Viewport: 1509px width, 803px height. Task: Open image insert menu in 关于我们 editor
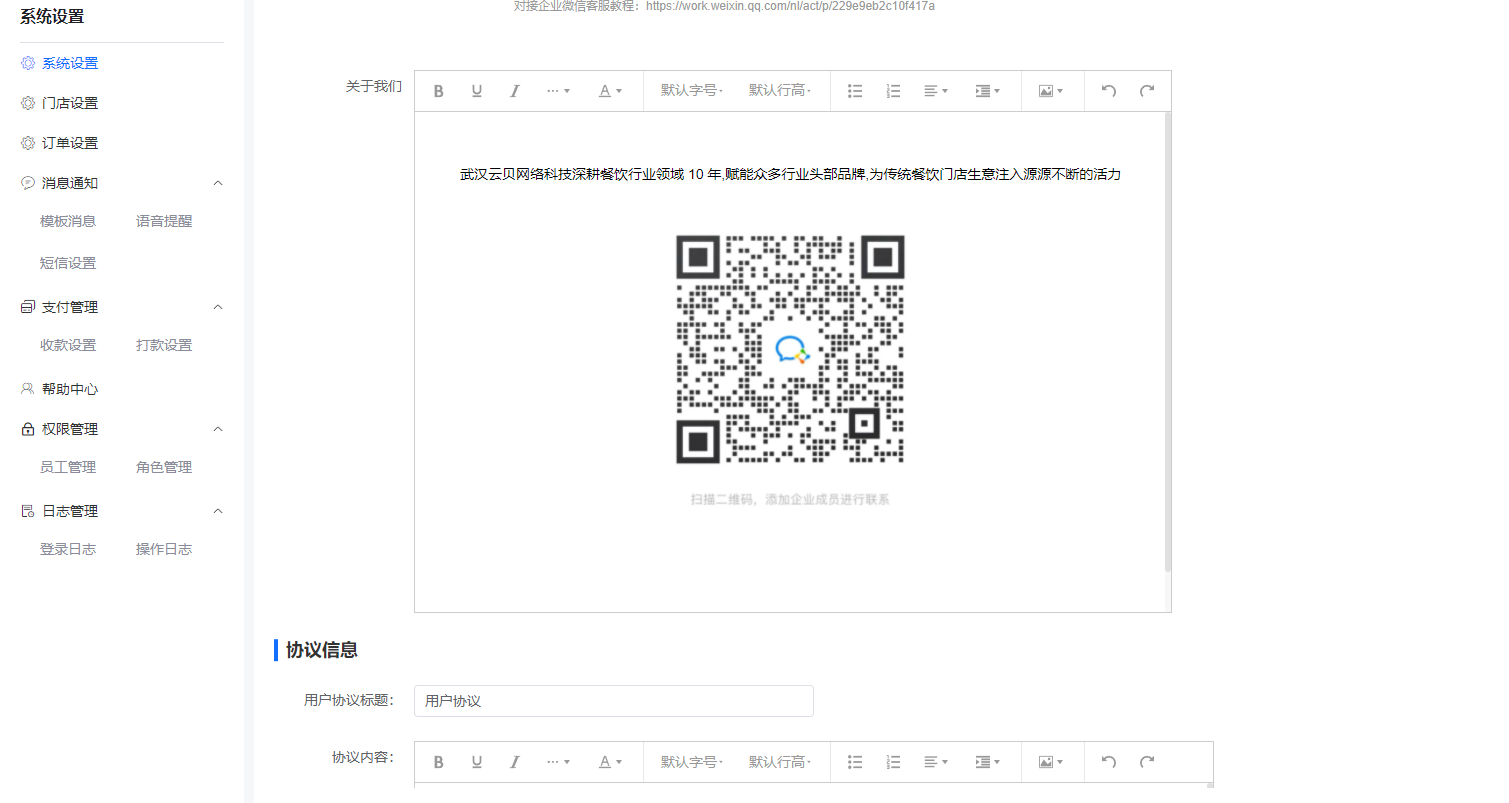tap(1051, 91)
